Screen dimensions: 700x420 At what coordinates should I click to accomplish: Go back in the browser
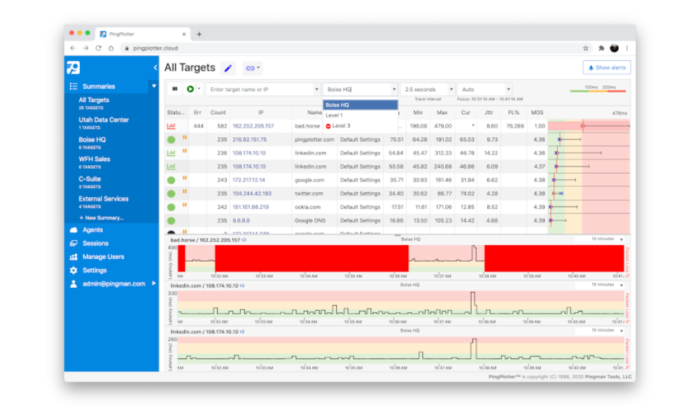click(73, 48)
